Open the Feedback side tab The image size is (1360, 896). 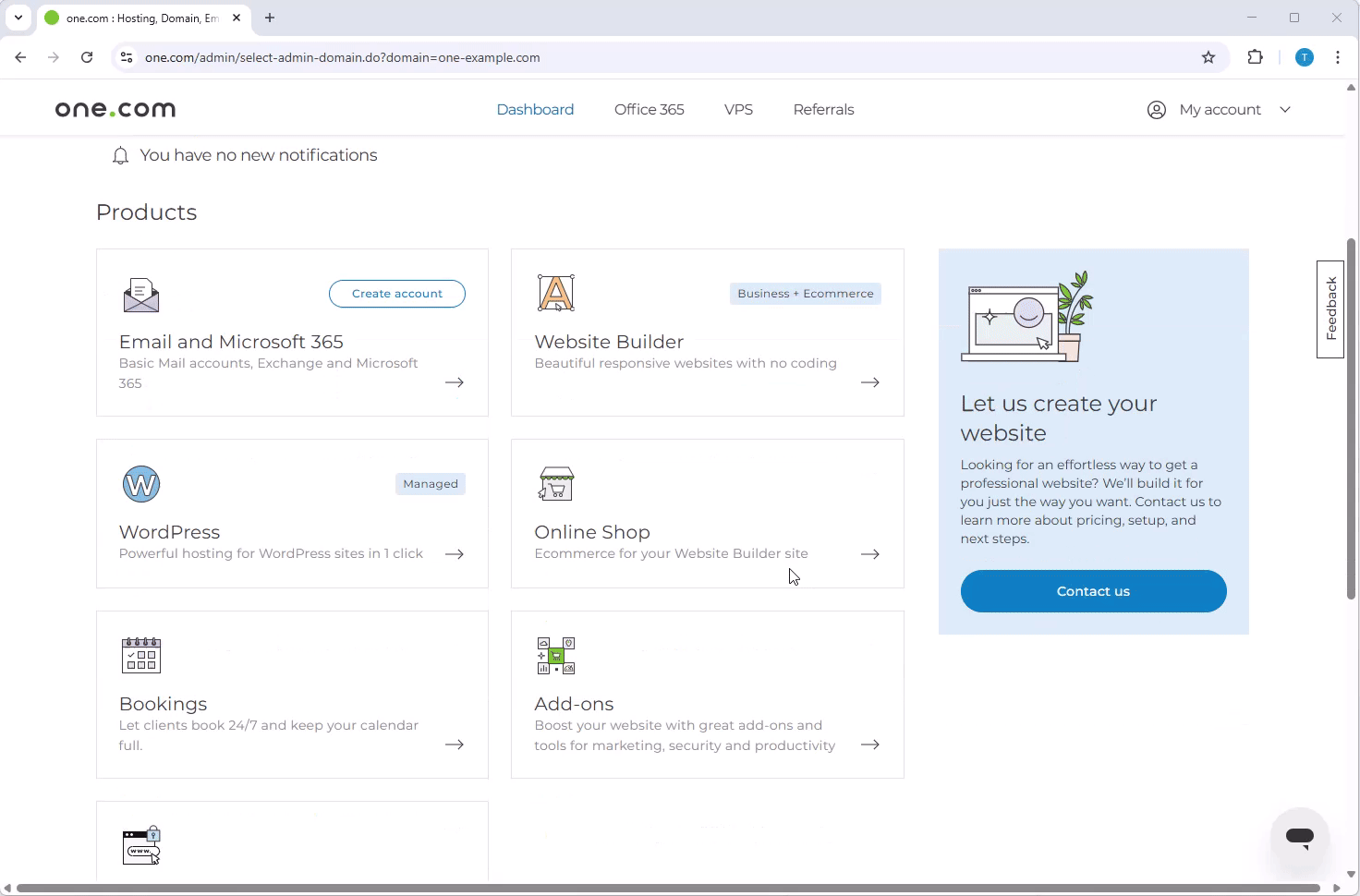click(x=1330, y=309)
